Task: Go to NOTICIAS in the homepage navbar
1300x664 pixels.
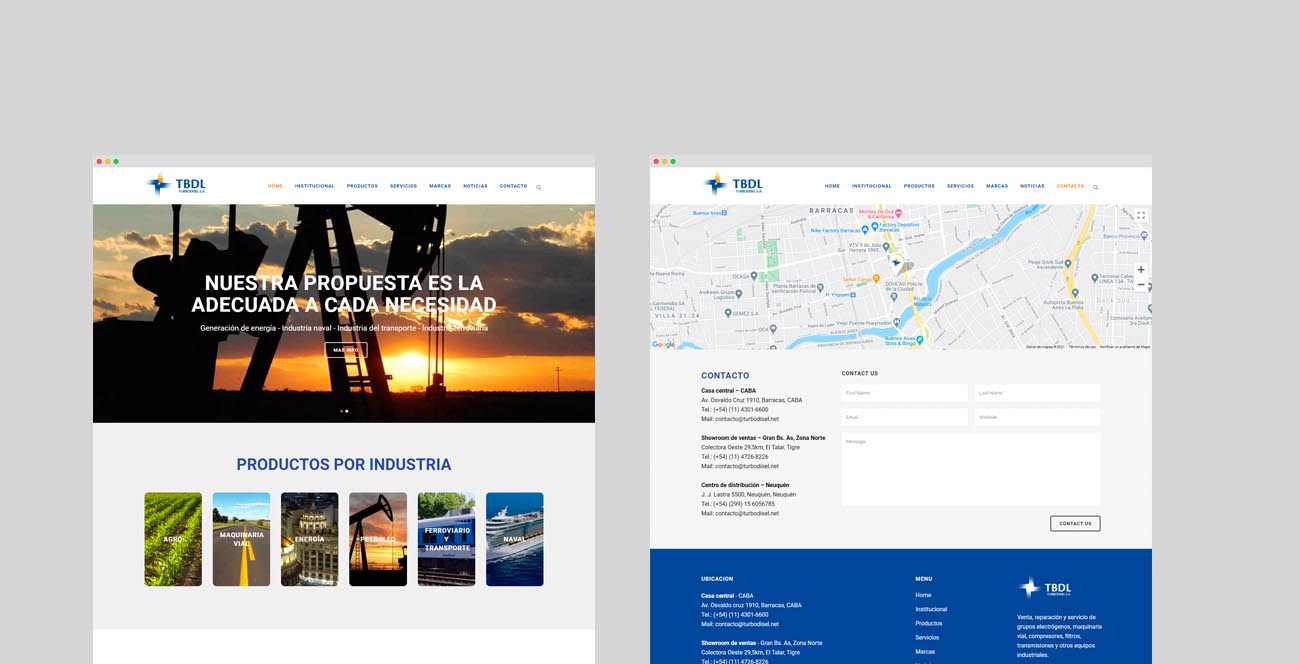Action: 475,186
